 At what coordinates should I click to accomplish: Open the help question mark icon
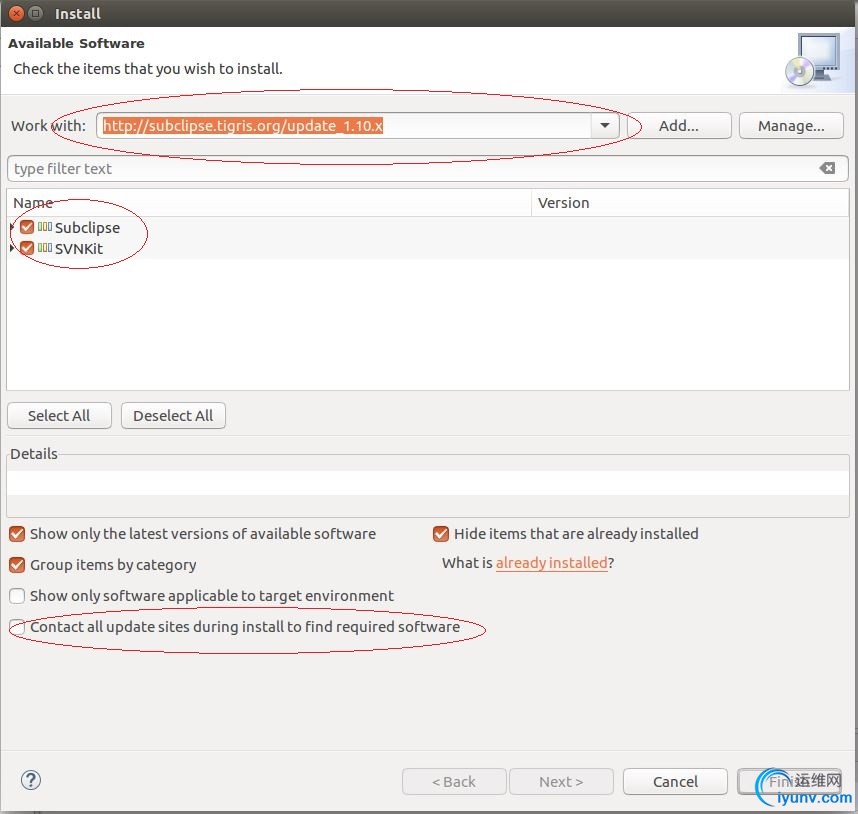(x=31, y=780)
